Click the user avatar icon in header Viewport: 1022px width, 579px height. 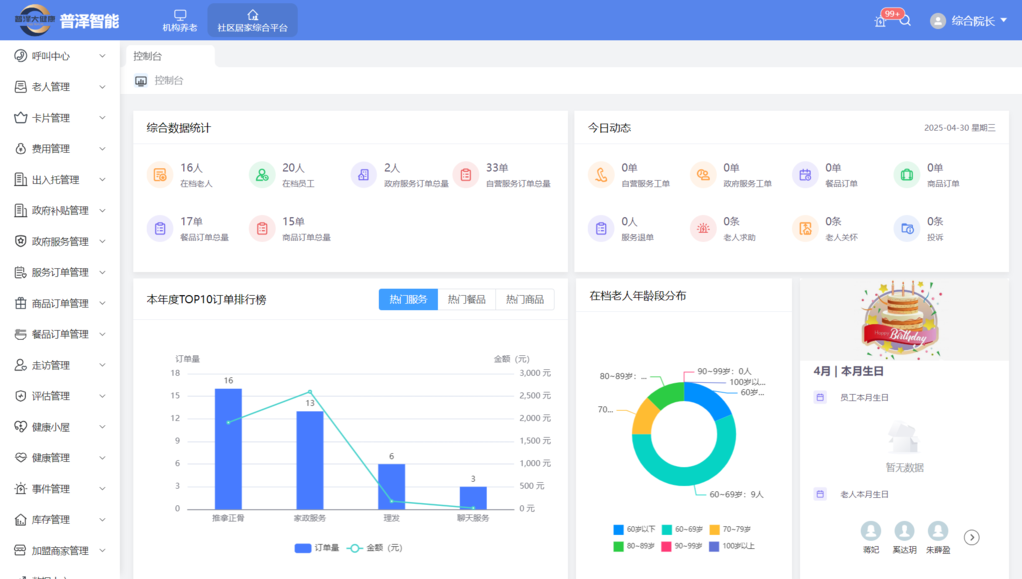(x=938, y=21)
